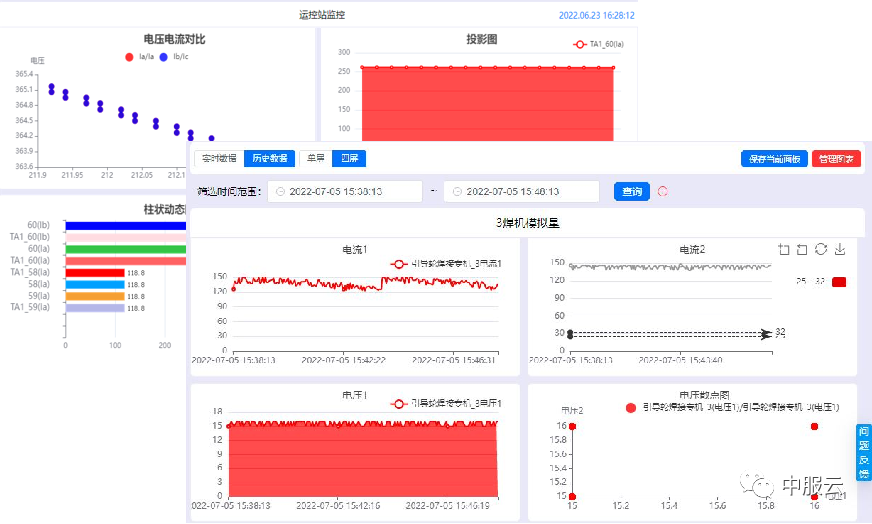Toggle the red Ia/Ia legend marker
Viewport: 872px width, 524px height.
[x=129, y=57]
